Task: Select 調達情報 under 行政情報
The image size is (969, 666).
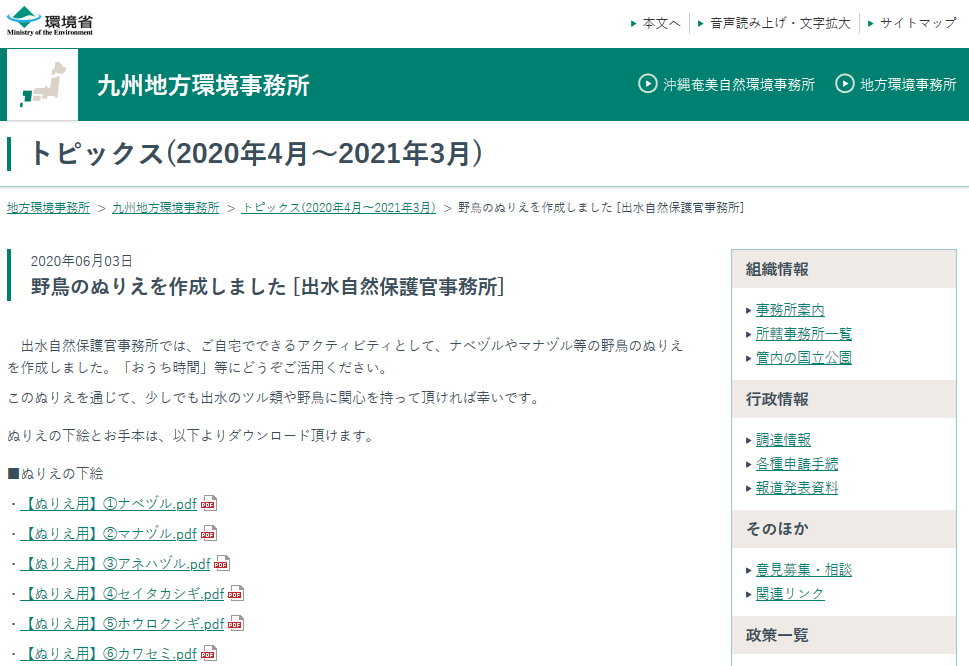Action: coord(783,440)
